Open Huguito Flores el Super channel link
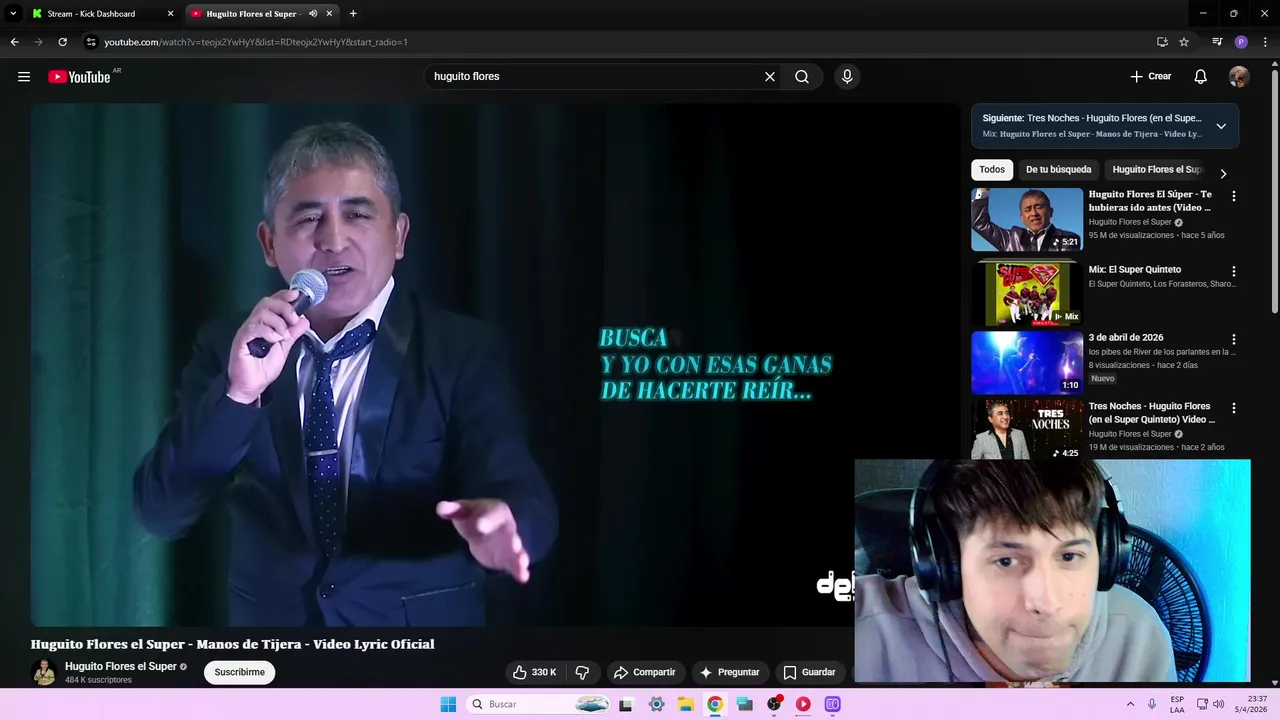 click(x=121, y=666)
